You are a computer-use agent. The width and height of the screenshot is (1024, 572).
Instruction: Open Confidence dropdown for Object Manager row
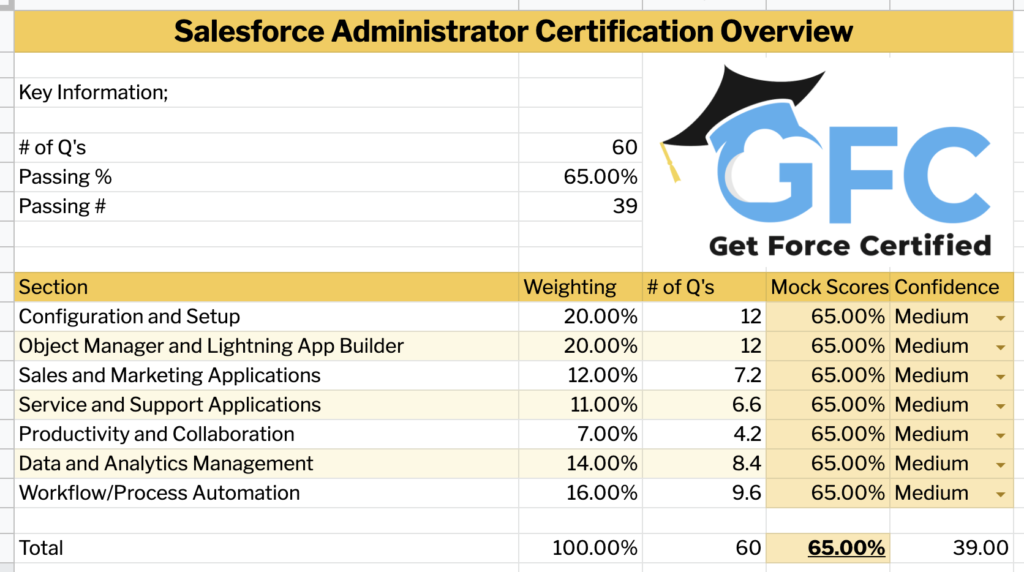coord(1000,347)
